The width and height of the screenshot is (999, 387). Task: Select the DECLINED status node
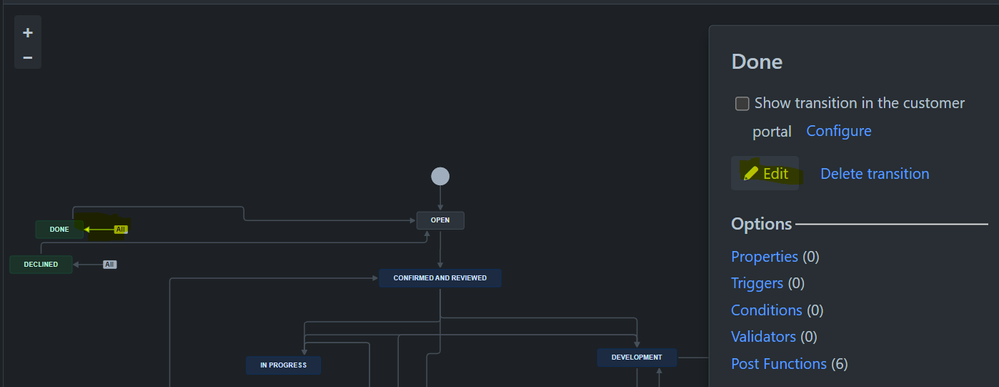[x=41, y=265]
